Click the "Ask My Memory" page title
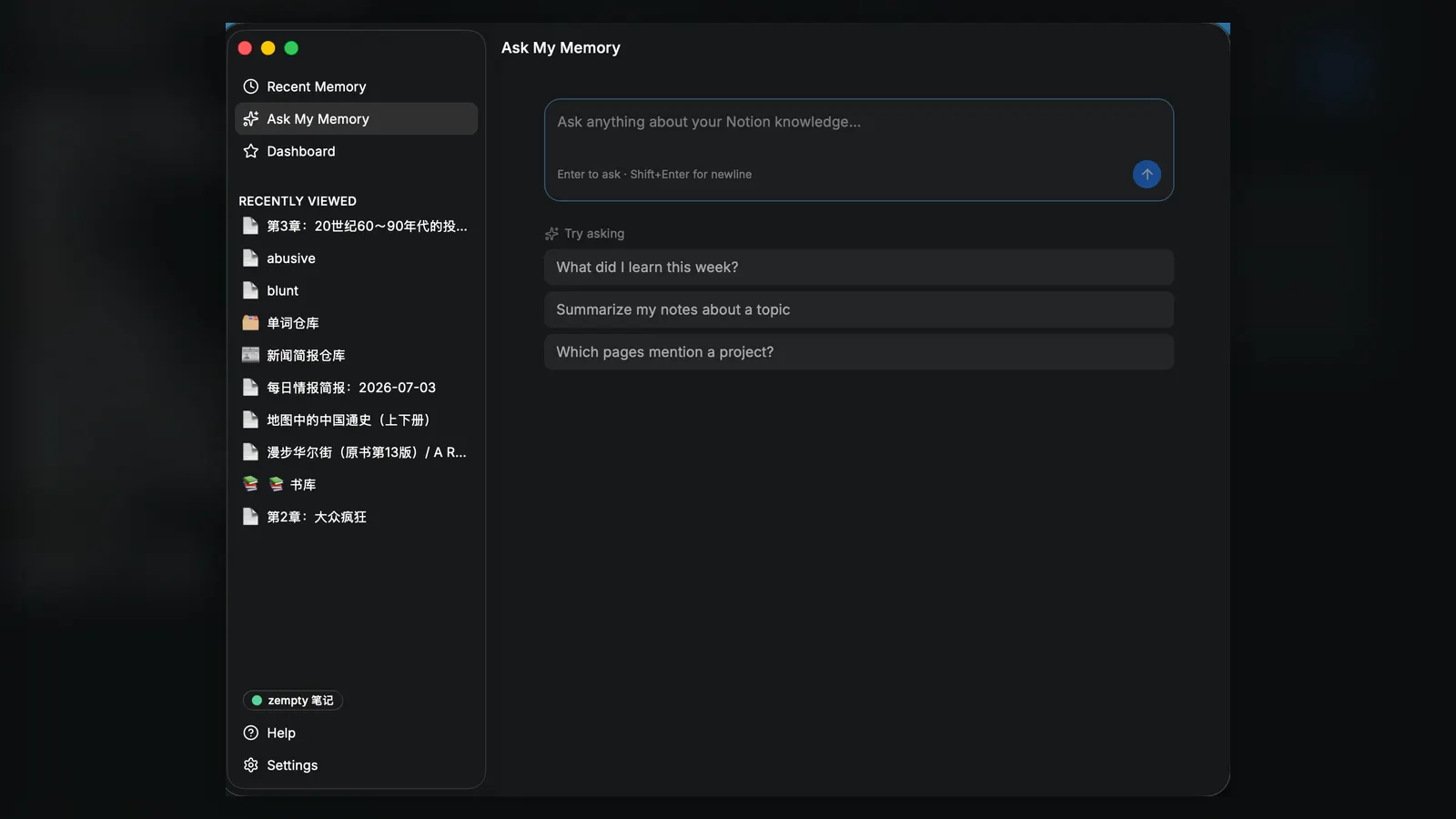The height and width of the screenshot is (819, 1456). point(561,47)
